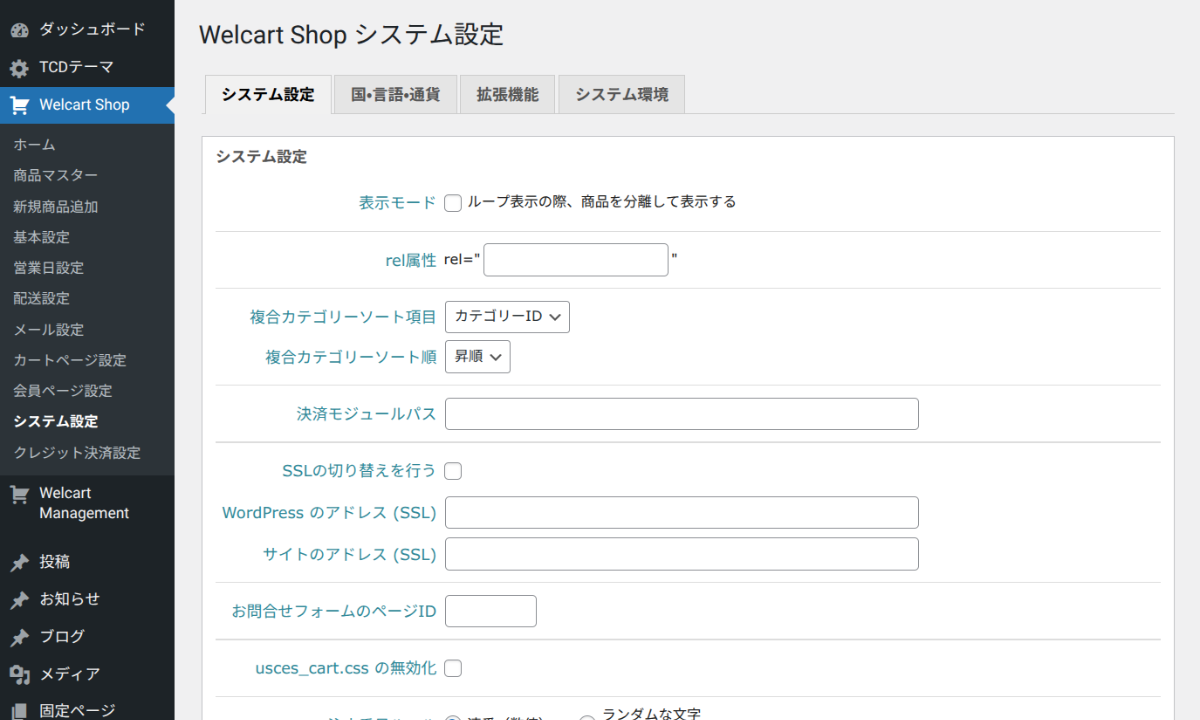1200x720 pixels.
Task: Open the Welcart Management menu
Action: click(87, 503)
